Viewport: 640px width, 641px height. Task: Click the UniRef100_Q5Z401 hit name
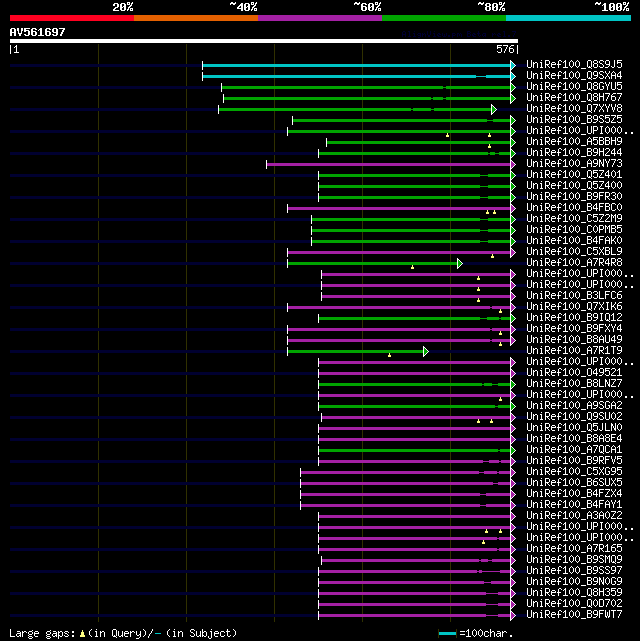click(574, 175)
